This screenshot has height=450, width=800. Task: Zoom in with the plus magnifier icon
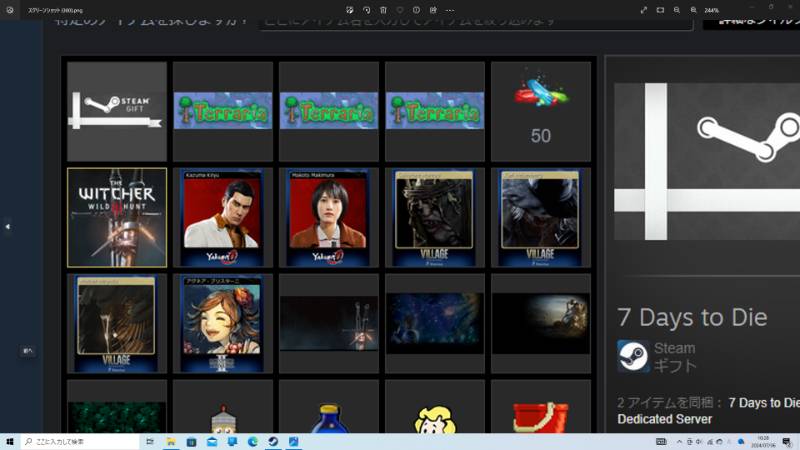[693, 10]
